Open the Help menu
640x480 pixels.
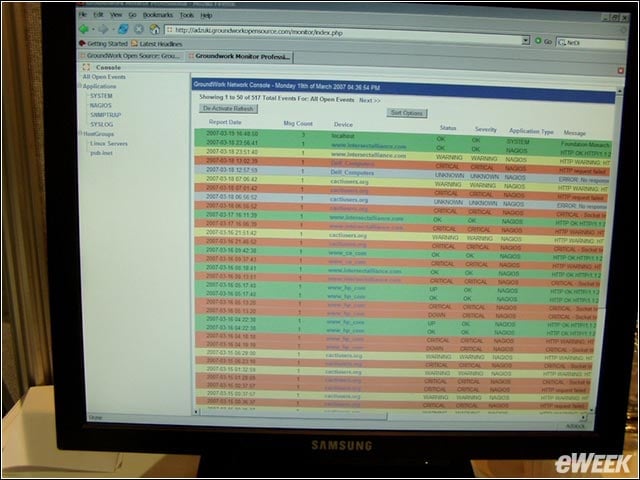click(206, 16)
